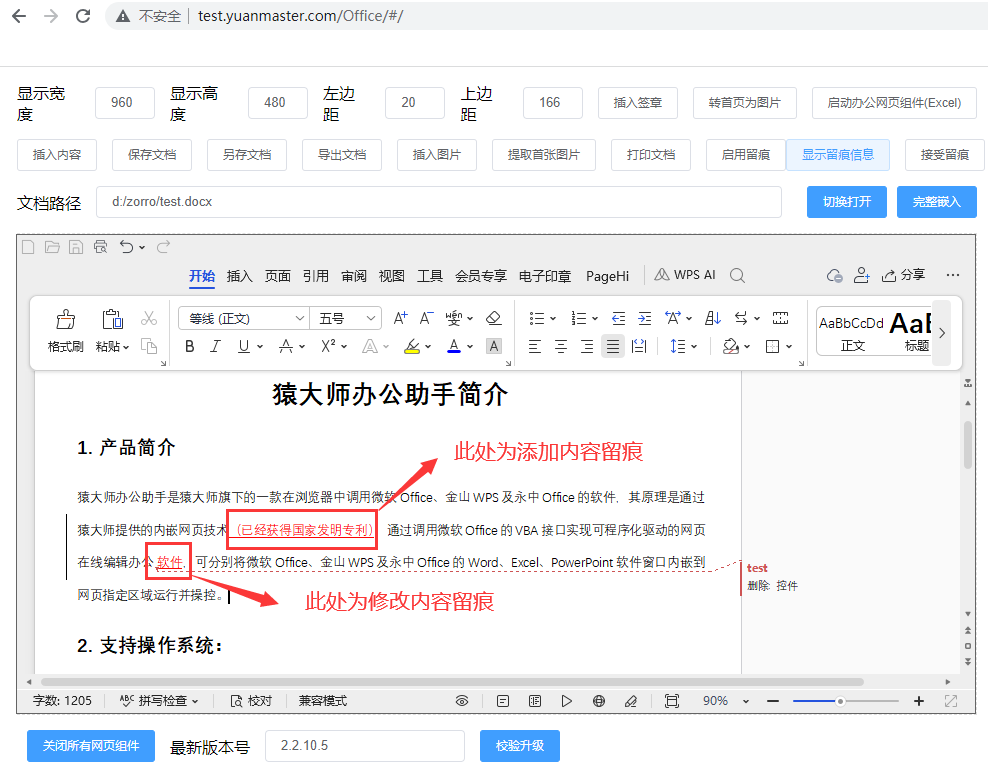Switch to the 引用 ribbon tab

pos(316,276)
